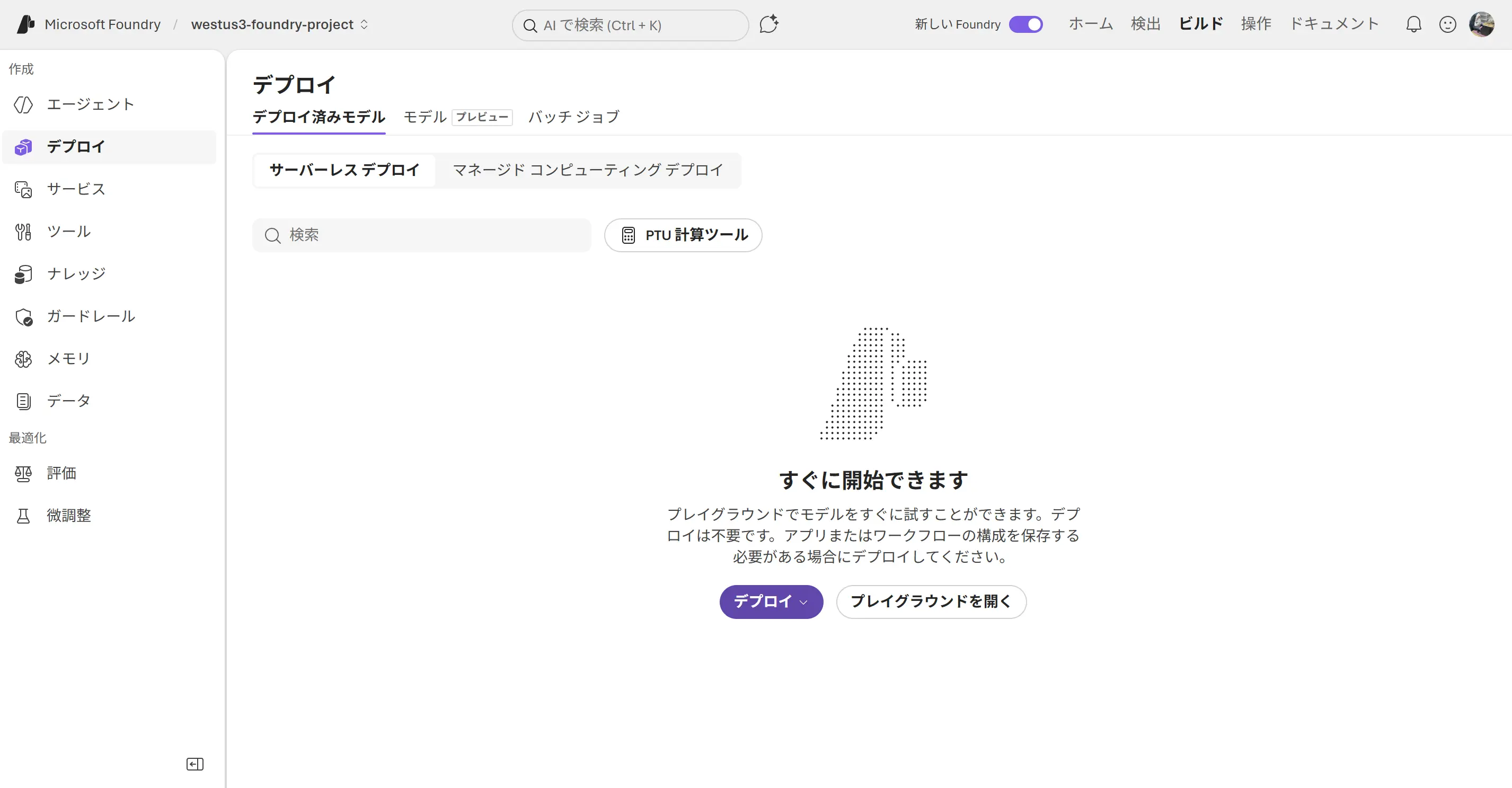This screenshot has height=788, width=1512.
Task: Select マネージド コンピューティング デプロイ tab
Action: tap(588, 170)
